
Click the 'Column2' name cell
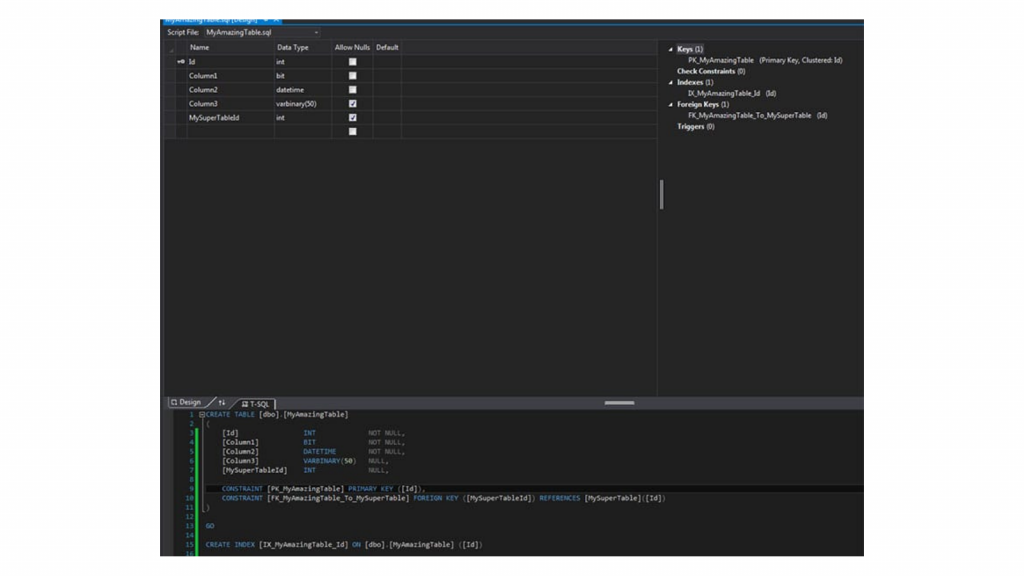point(231,89)
